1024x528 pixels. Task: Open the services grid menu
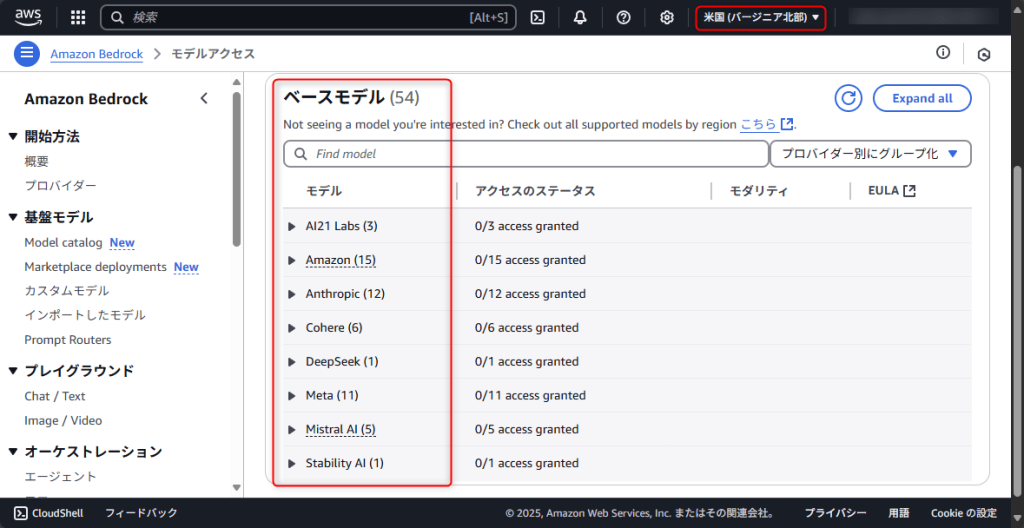tap(78, 18)
